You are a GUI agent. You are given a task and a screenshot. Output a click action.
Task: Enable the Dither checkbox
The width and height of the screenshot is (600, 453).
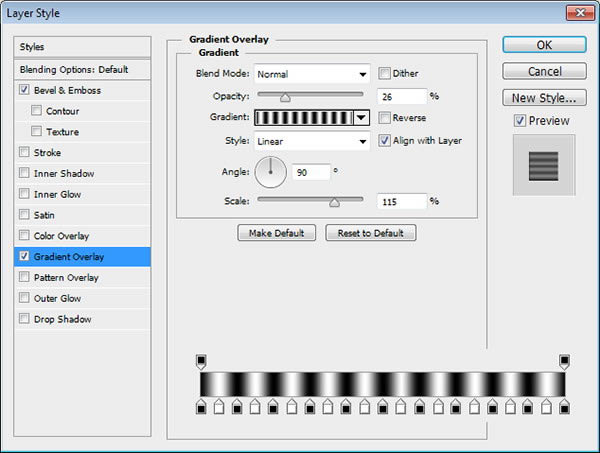pos(384,73)
